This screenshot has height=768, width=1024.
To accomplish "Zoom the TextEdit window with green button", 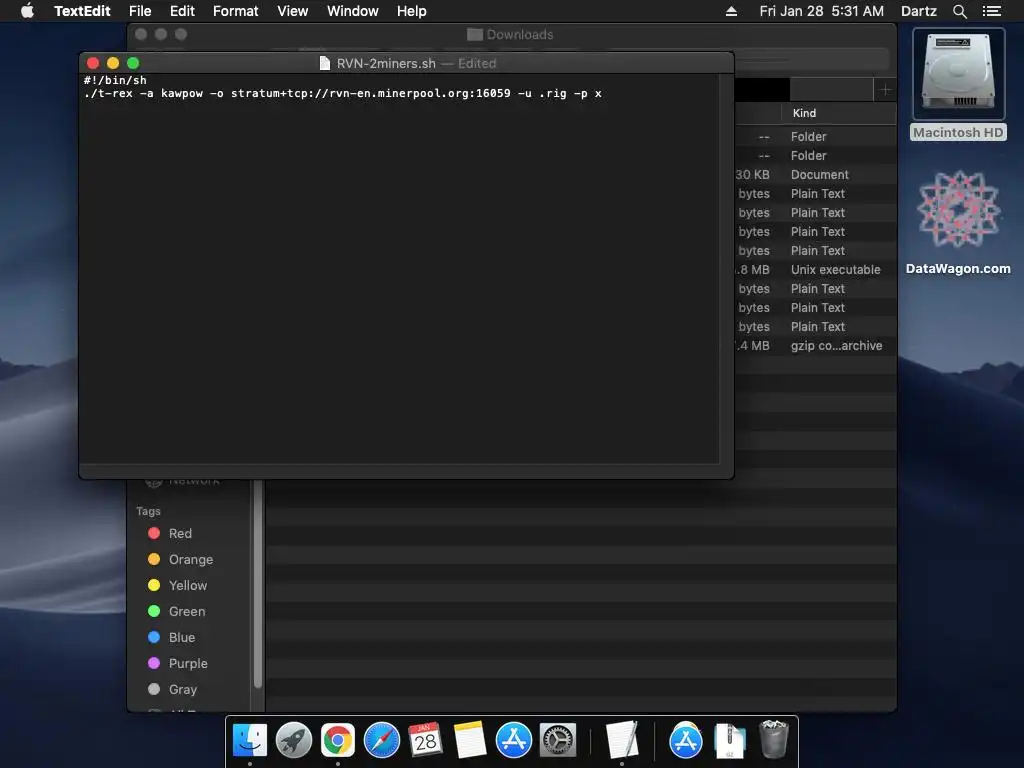I will (133, 63).
